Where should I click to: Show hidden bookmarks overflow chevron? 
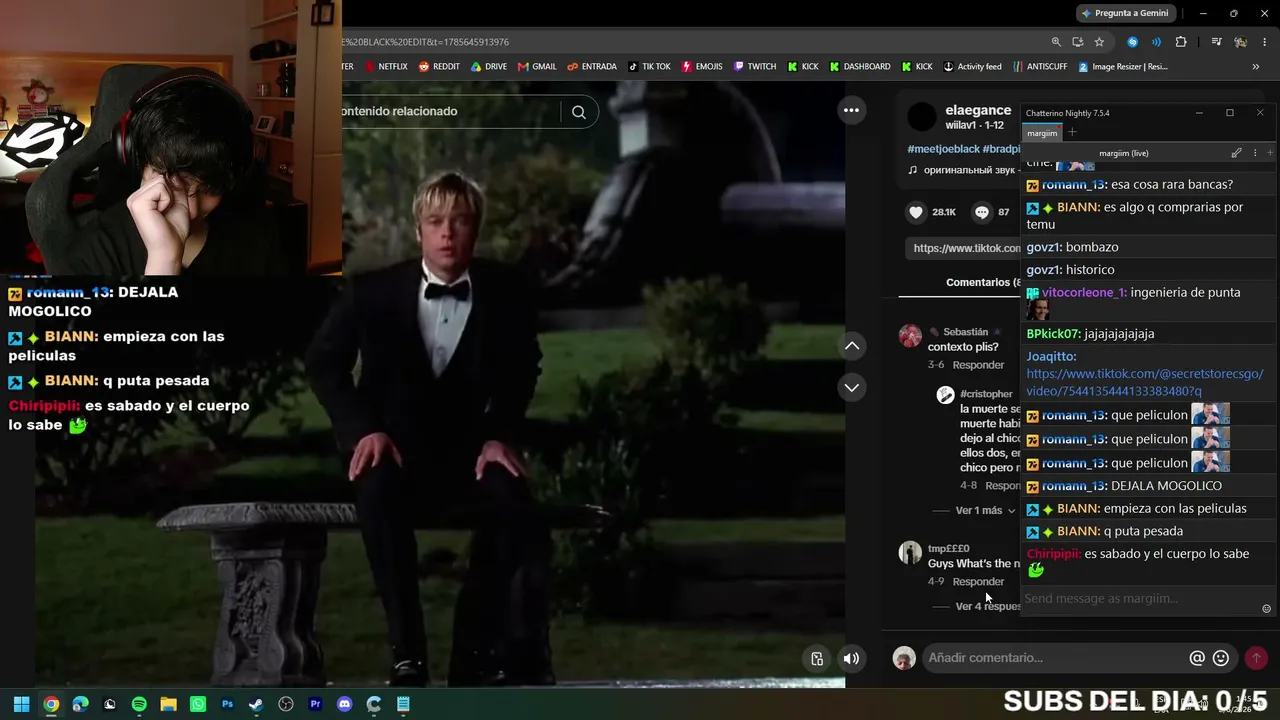coord(1255,67)
